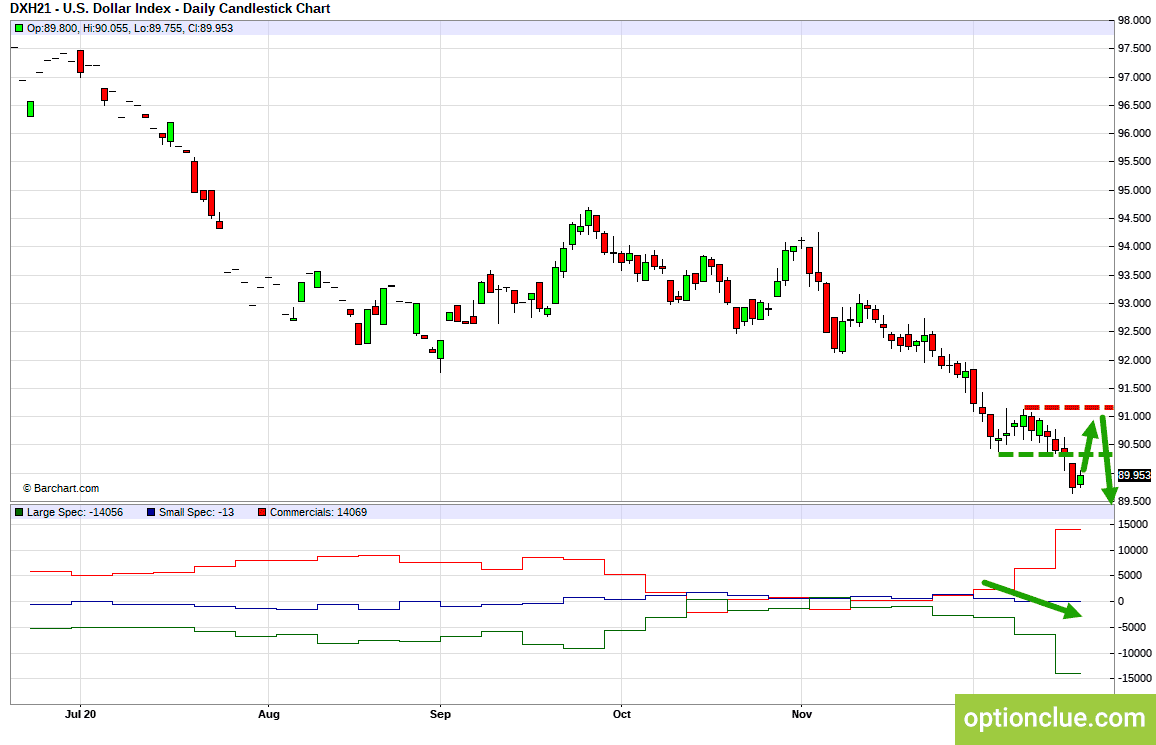Click the Small Spec blue legend swatch
The width and height of the screenshot is (1156, 745).
point(150,512)
